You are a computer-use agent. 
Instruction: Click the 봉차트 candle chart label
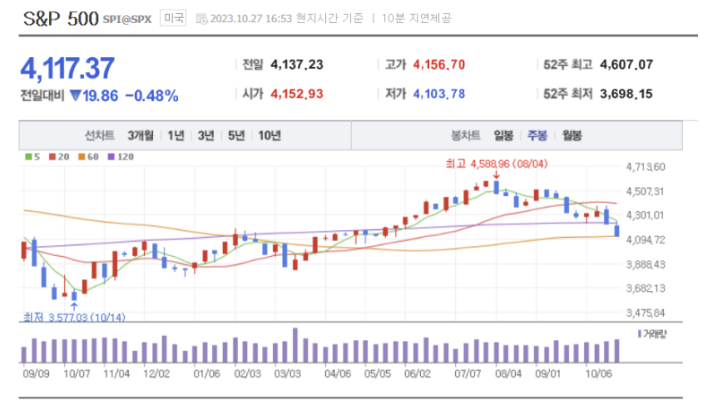(465, 135)
